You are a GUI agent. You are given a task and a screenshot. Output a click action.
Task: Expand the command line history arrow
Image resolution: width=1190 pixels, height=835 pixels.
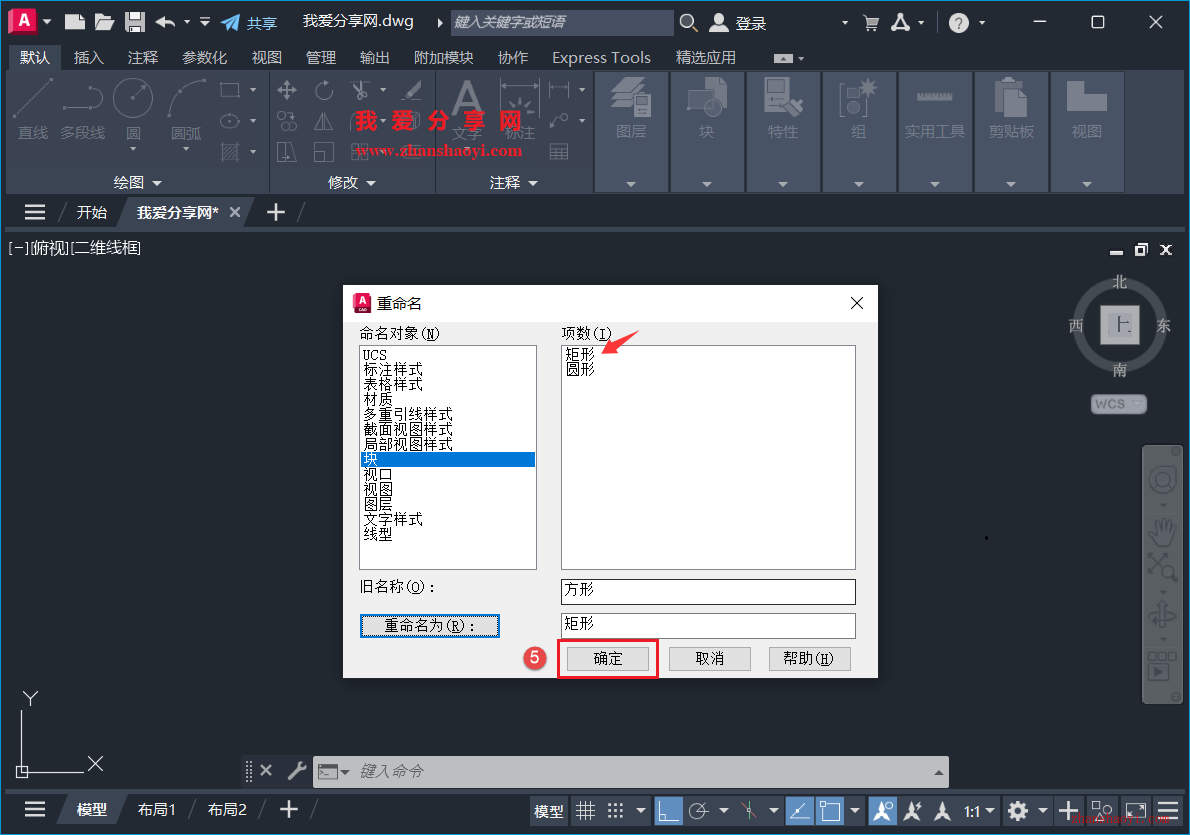point(939,772)
